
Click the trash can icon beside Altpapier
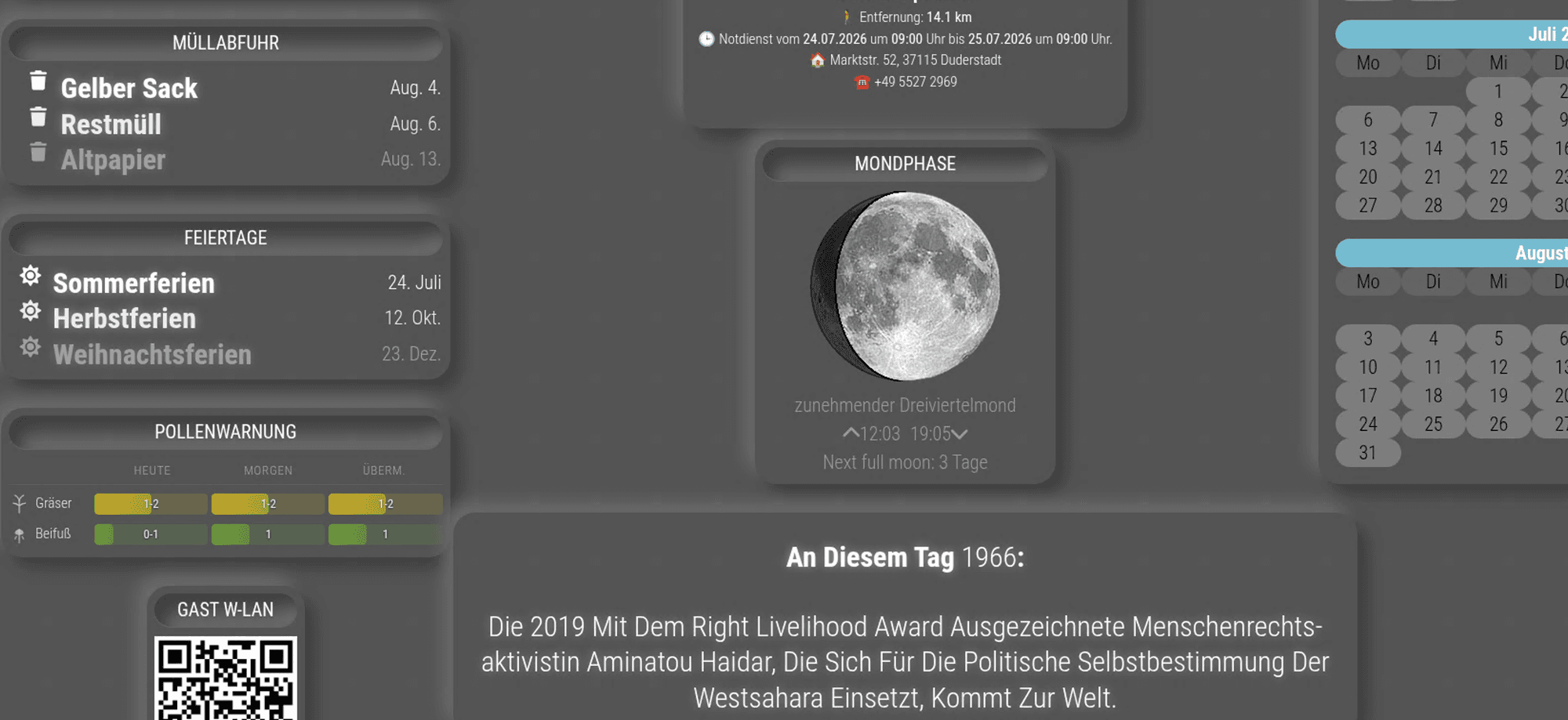38,152
